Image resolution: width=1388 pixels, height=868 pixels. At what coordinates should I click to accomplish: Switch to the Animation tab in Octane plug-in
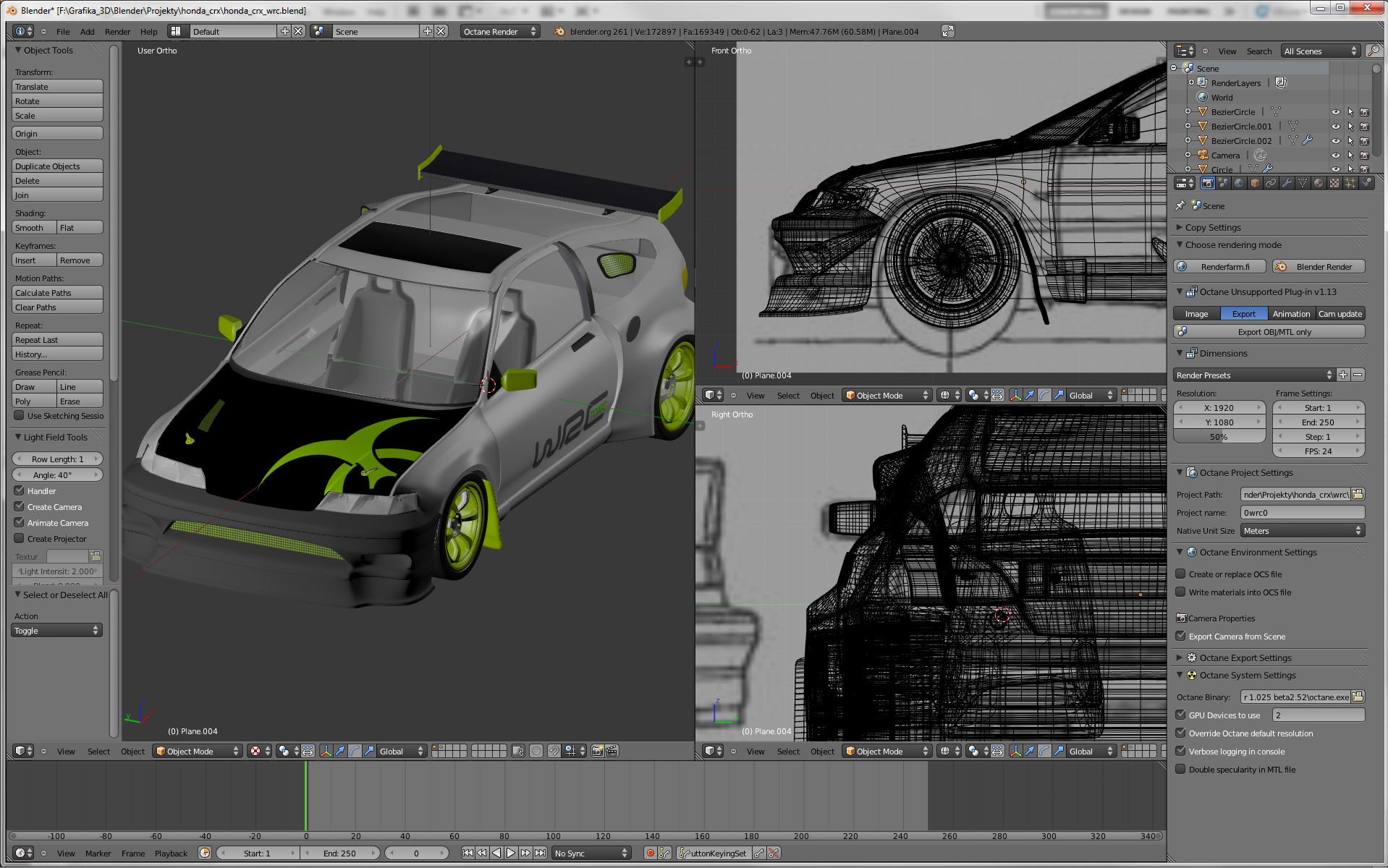1291,314
